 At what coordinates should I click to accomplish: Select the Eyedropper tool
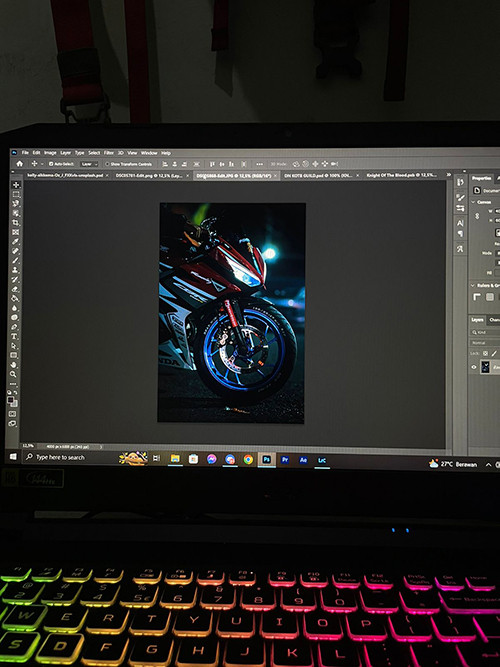16,241
